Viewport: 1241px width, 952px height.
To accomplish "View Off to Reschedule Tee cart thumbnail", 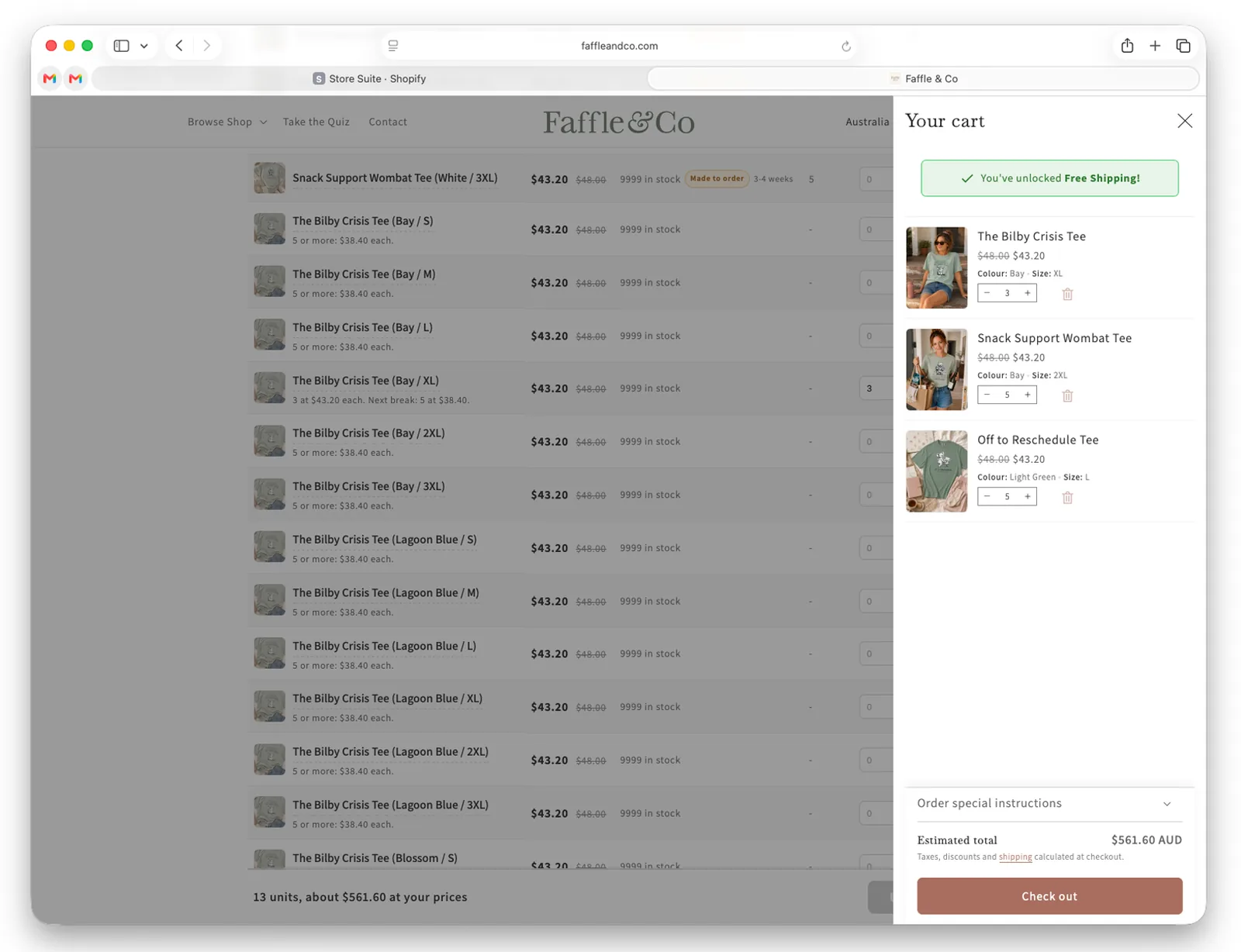I will point(937,471).
